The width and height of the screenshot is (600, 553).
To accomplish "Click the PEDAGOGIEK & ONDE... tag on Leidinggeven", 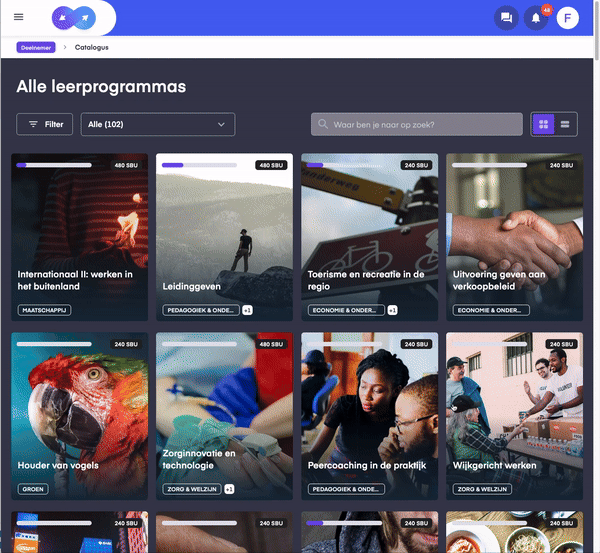I will pyautogui.click(x=201, y=310).
